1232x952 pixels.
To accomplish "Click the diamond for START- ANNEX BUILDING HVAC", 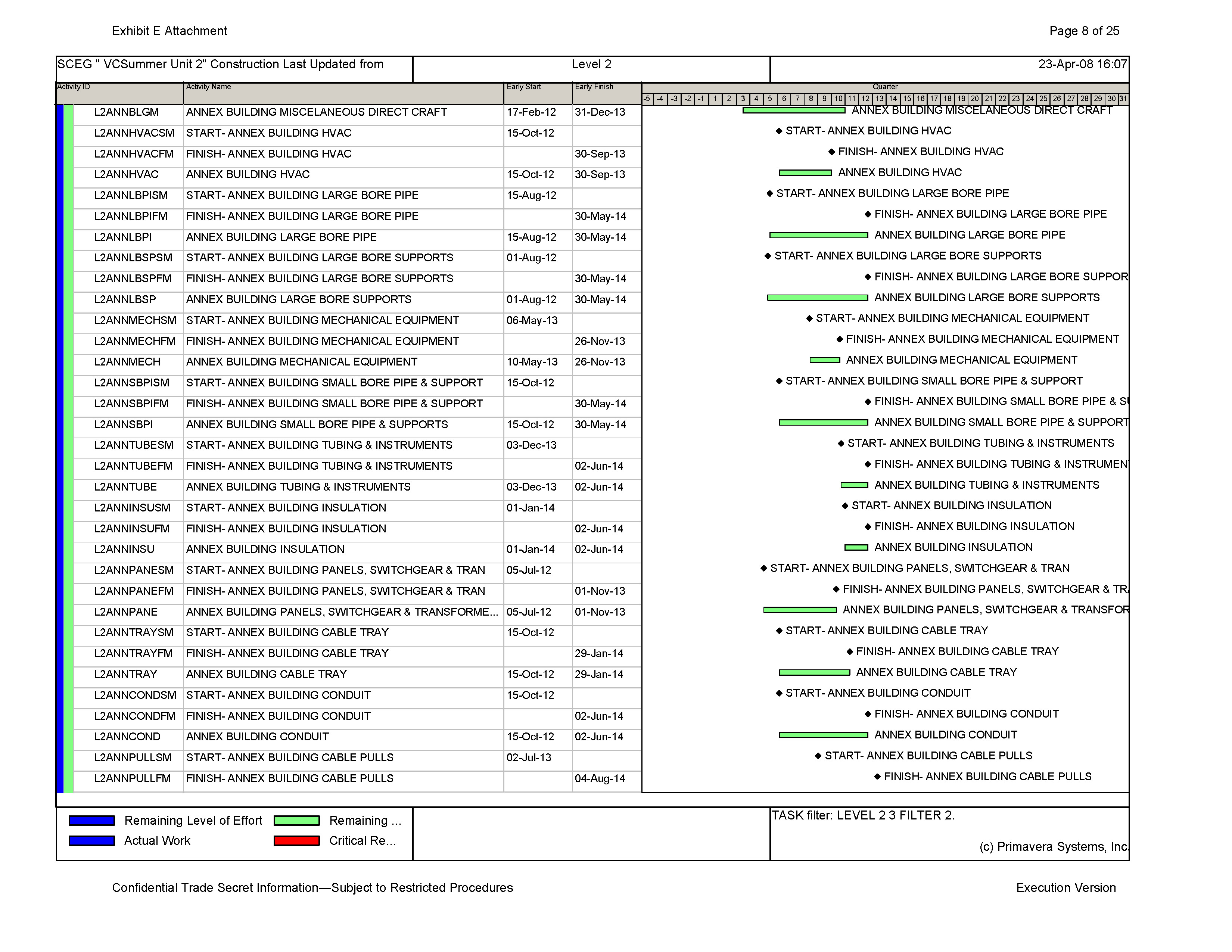I will [x=779, y=131].
